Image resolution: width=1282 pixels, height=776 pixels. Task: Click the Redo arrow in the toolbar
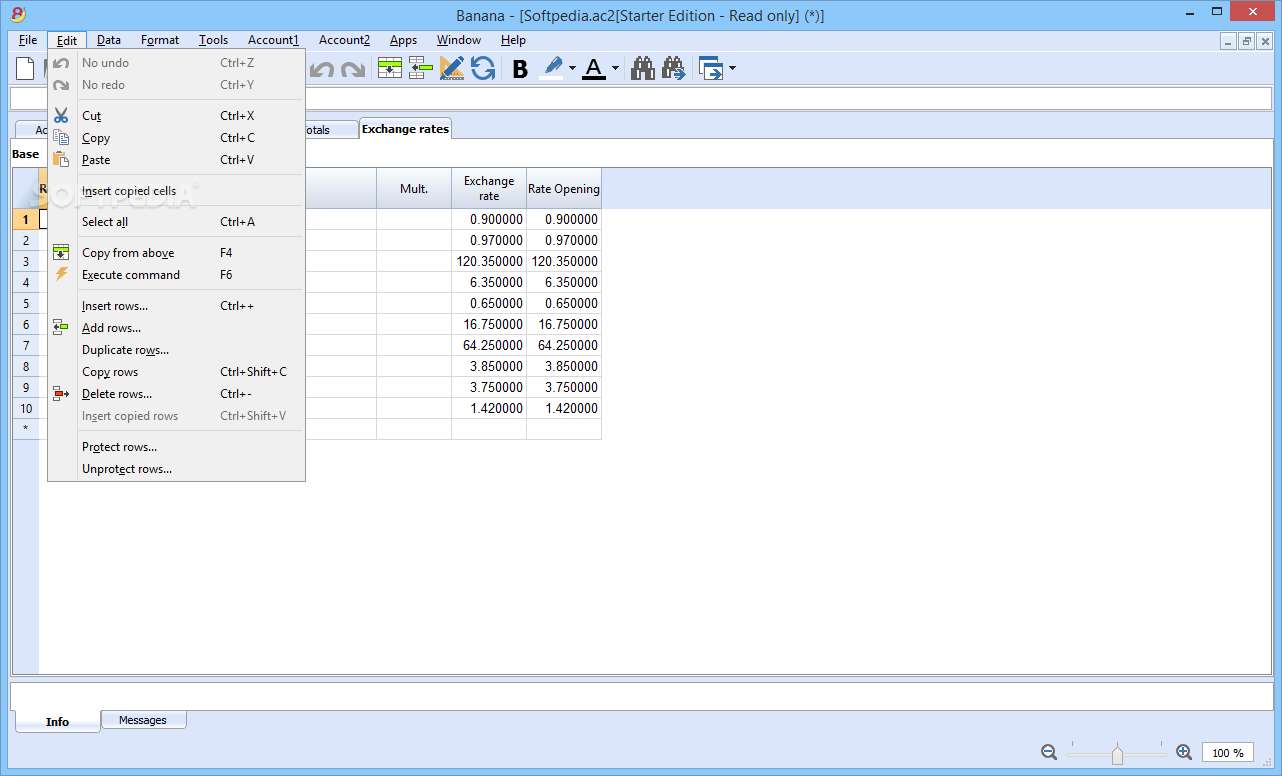[x=352, y=70]
